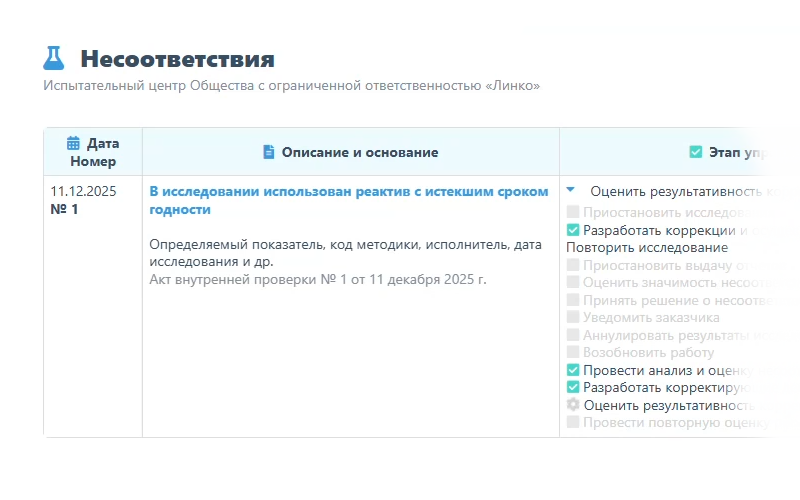The width and height of the screenshot is (800, 500).
Task: Click the Испытательный центр subtitle
Action: tap(291, 86)
